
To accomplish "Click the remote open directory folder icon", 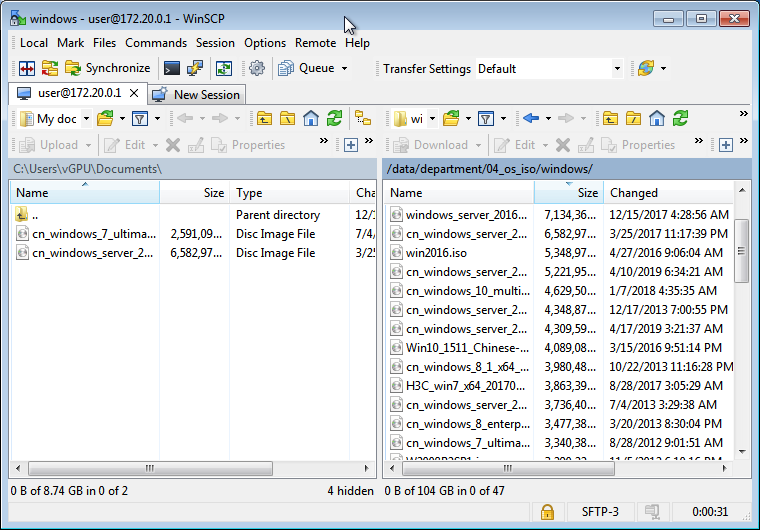I will [451, 119].
